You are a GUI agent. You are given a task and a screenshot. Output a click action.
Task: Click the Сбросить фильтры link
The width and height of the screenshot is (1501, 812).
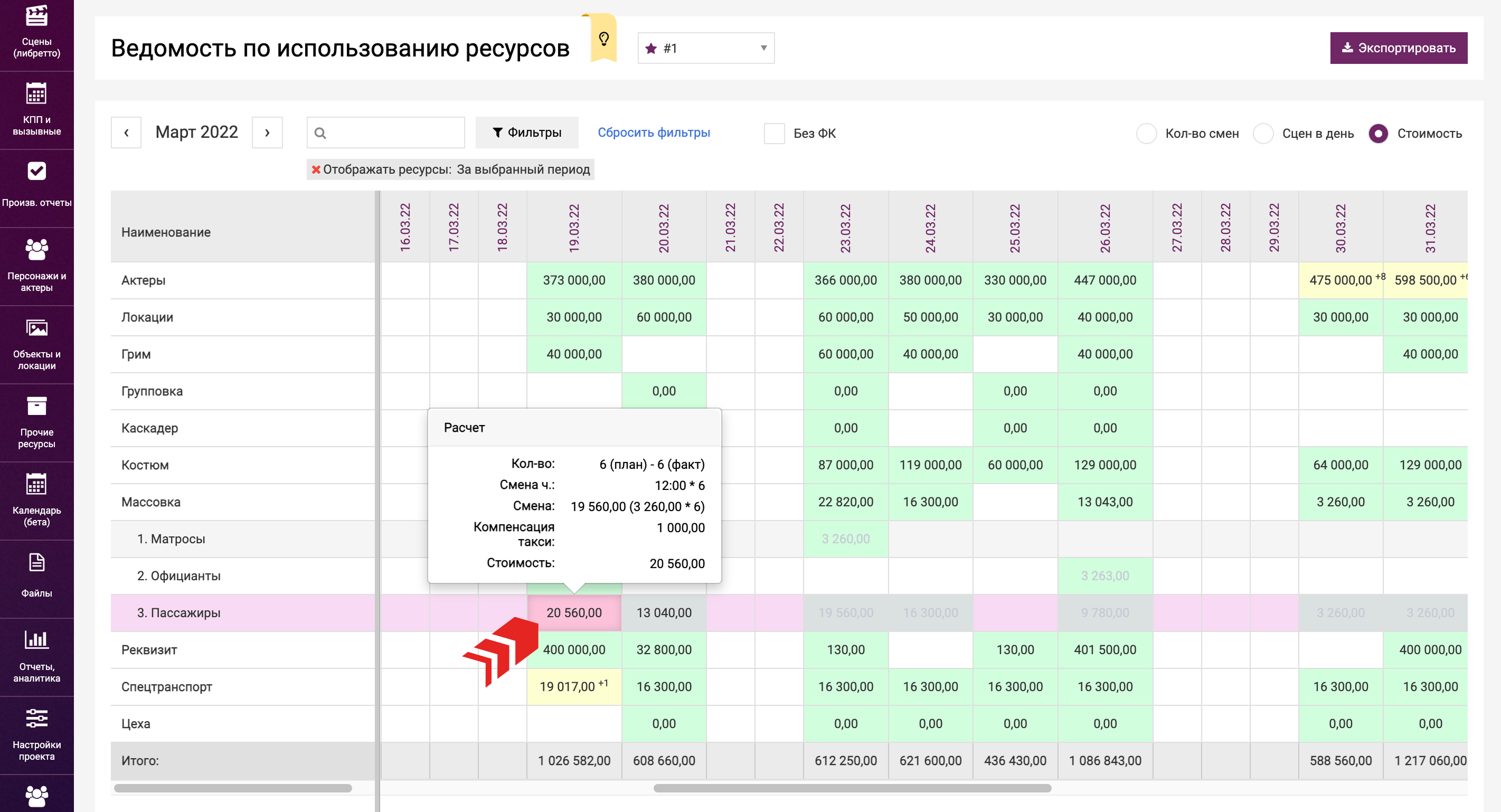click(x=653, y=133)
